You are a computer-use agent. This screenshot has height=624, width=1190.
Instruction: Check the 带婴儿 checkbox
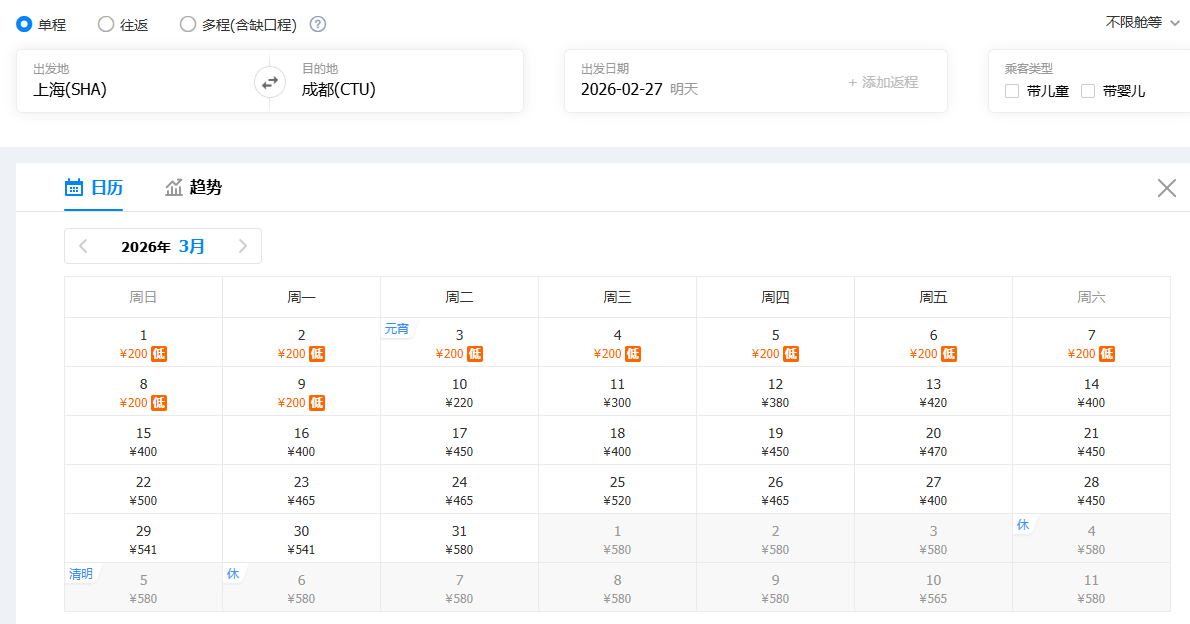pyautogui.click(x=1088, y=91)
